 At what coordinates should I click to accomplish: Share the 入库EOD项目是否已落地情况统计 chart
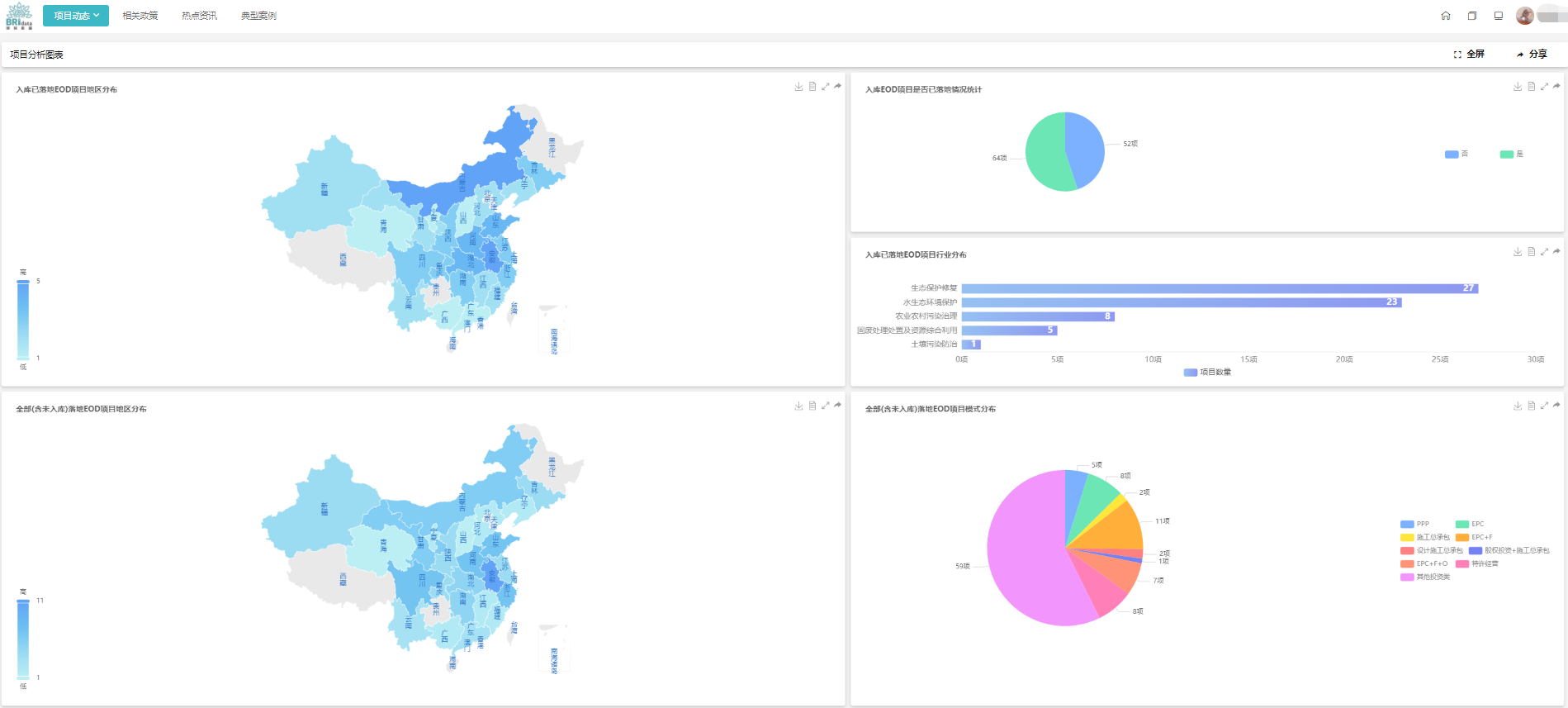pos(1556,87)
